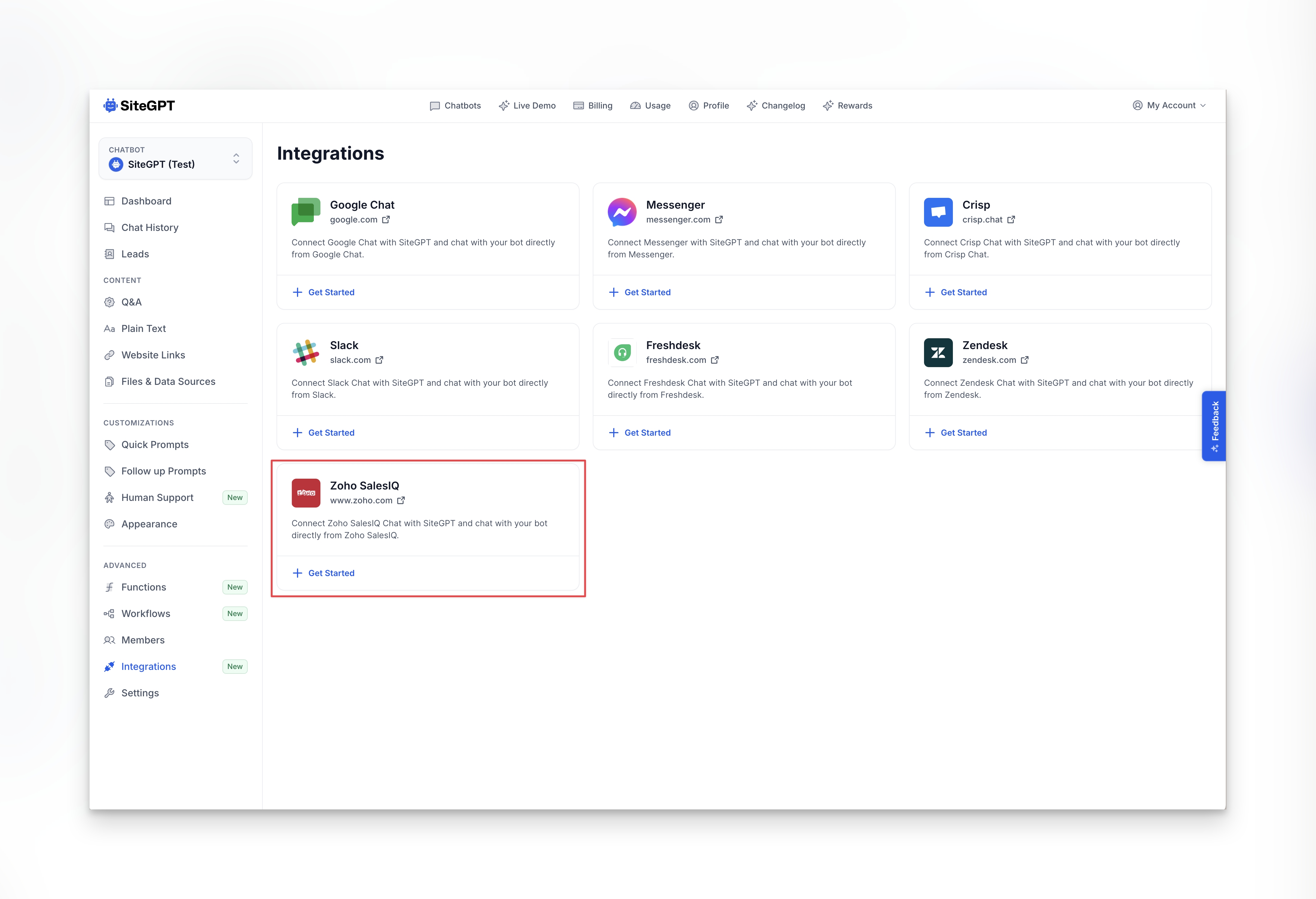
Task: Open the www.zoho.com link
Action: point(361,501)
